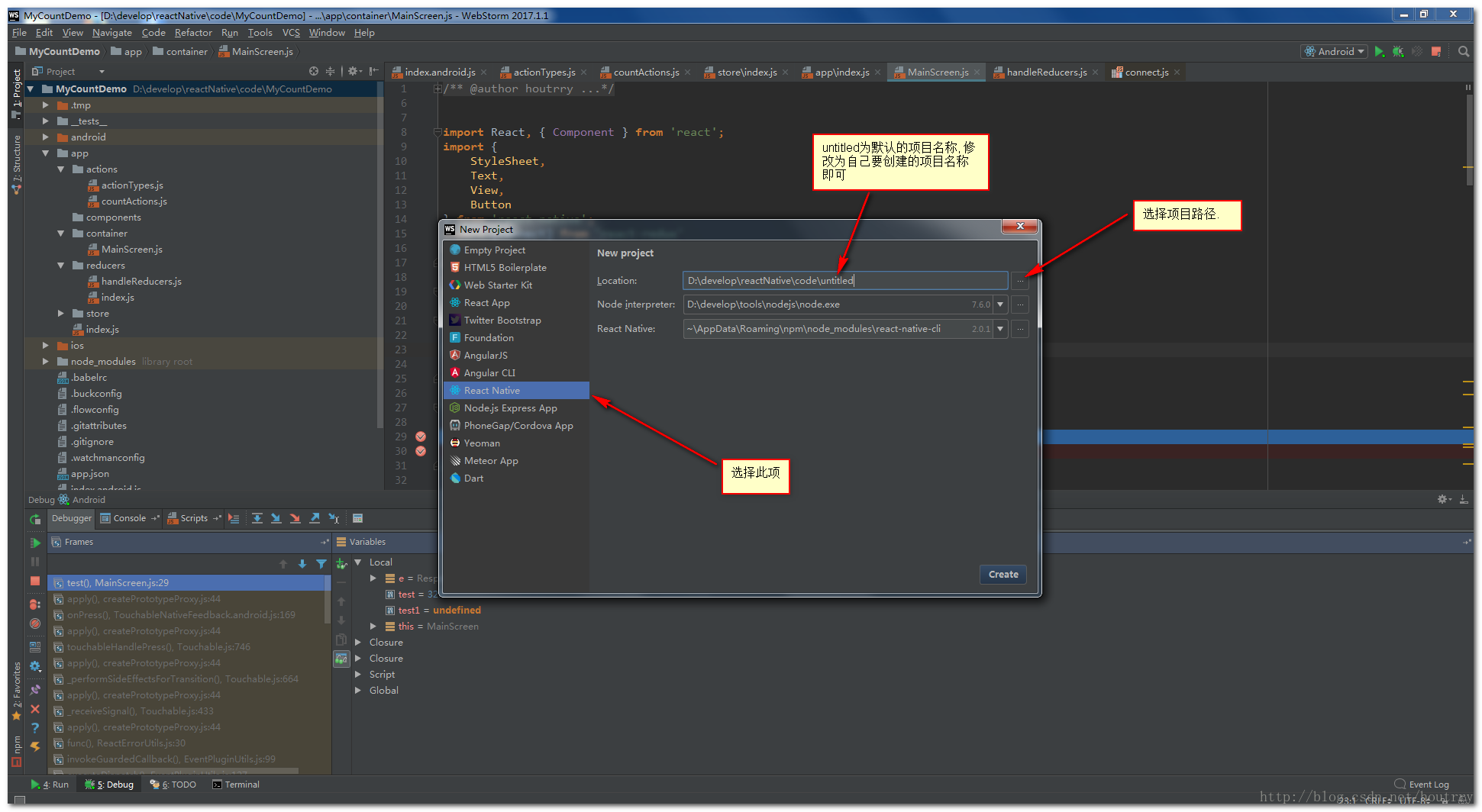Screen dimensions: 1482x812
Task: Open the Node interpreter dropdown arrow
Action: (1000, 304)
